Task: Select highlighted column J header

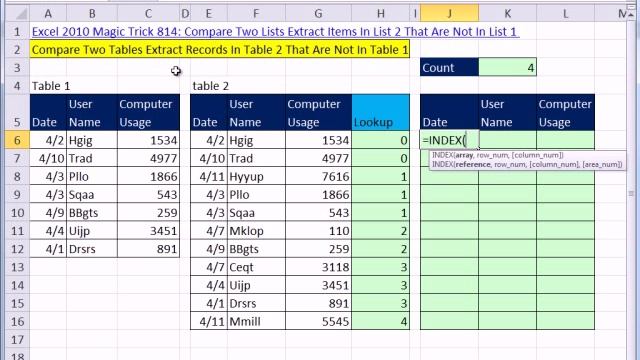Action: 449,13
